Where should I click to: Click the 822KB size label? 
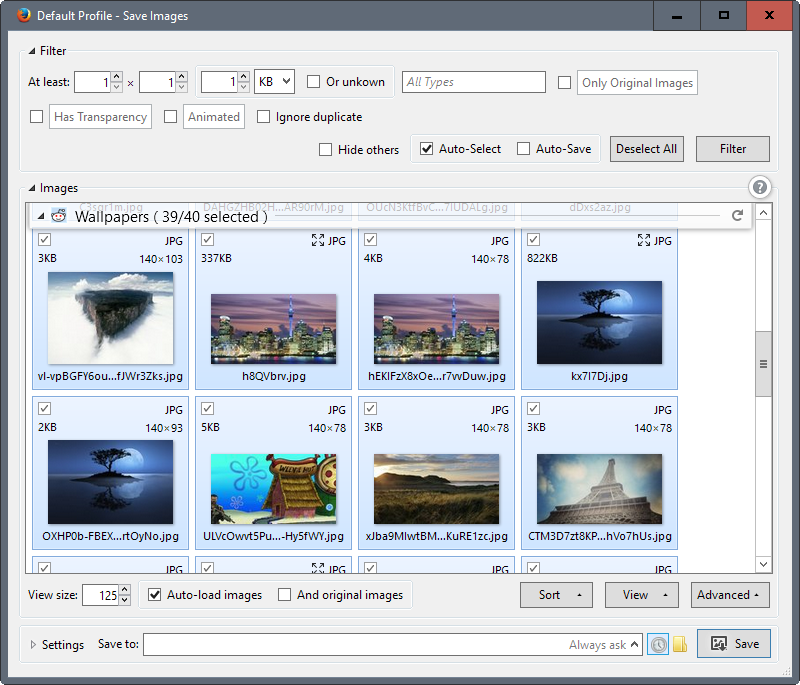542,258
